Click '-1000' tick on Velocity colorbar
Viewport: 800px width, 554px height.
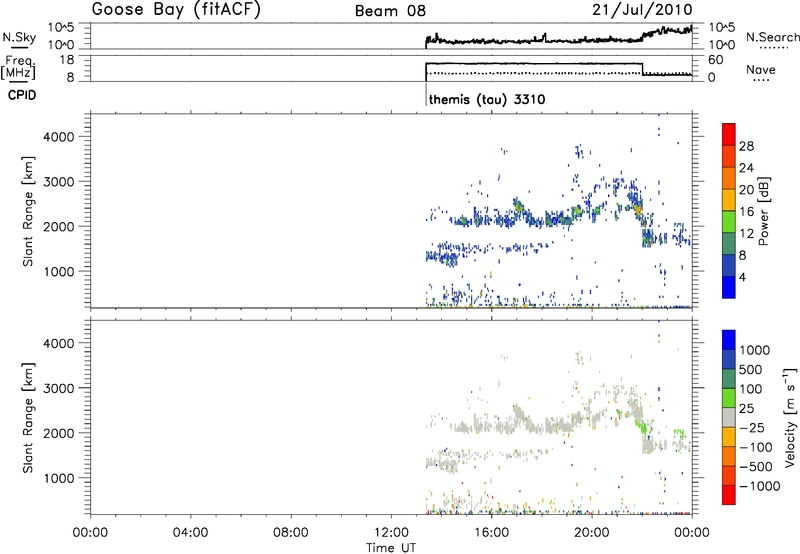point(759,486)
